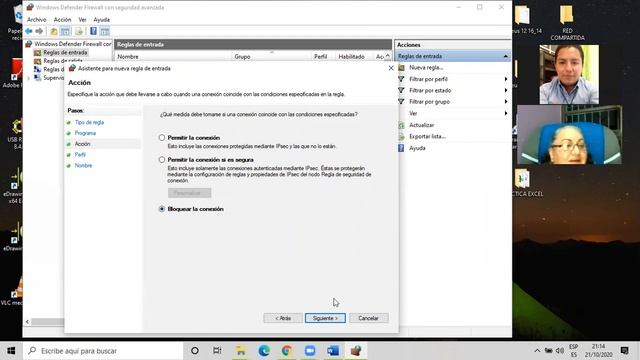Click the Siguiente button
The image size is (640, 360).
click(x=325, y=318)
